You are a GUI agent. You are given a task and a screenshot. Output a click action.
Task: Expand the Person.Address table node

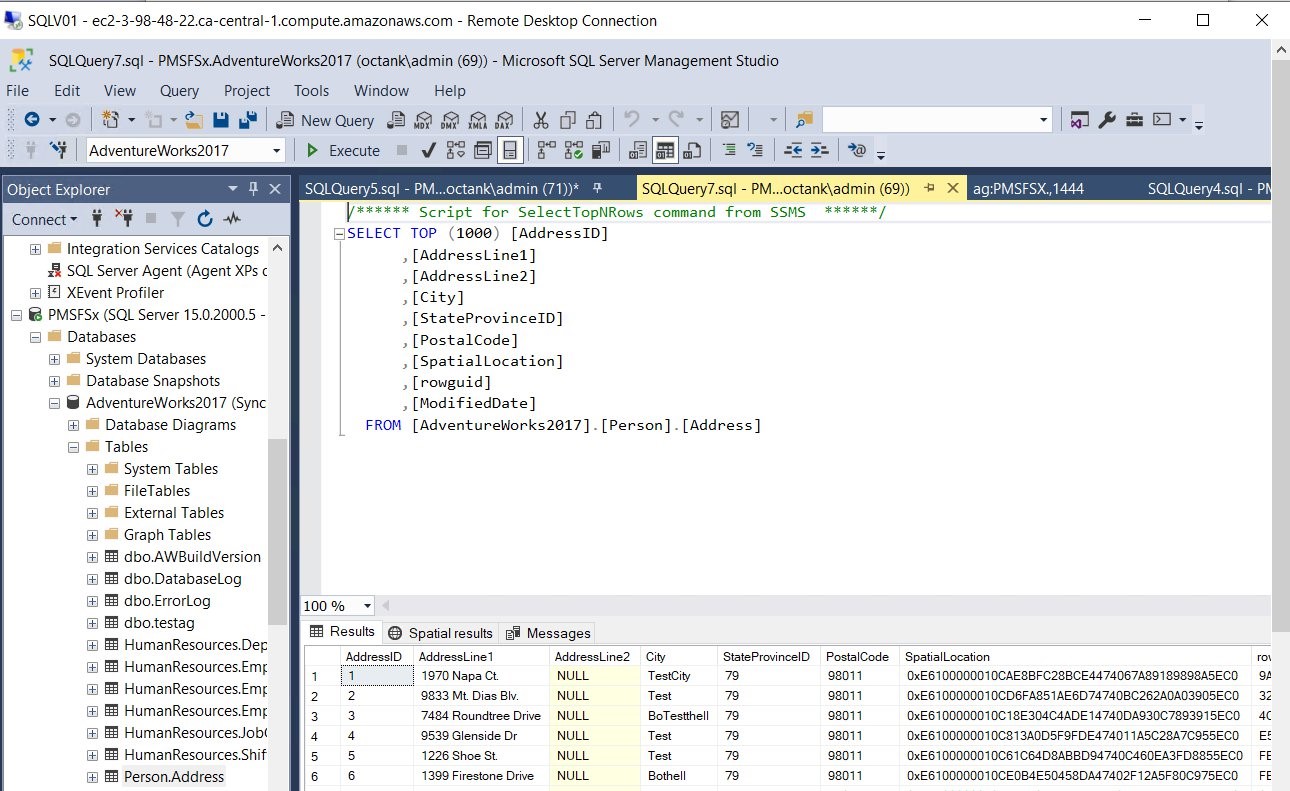[93, 777]
